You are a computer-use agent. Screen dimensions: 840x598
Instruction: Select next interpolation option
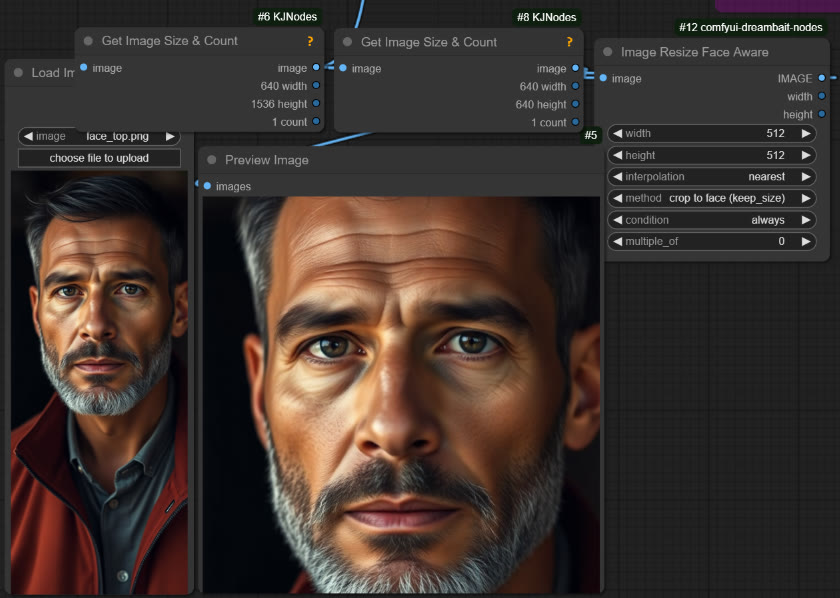pyautogui.click(x=806, y=177)
